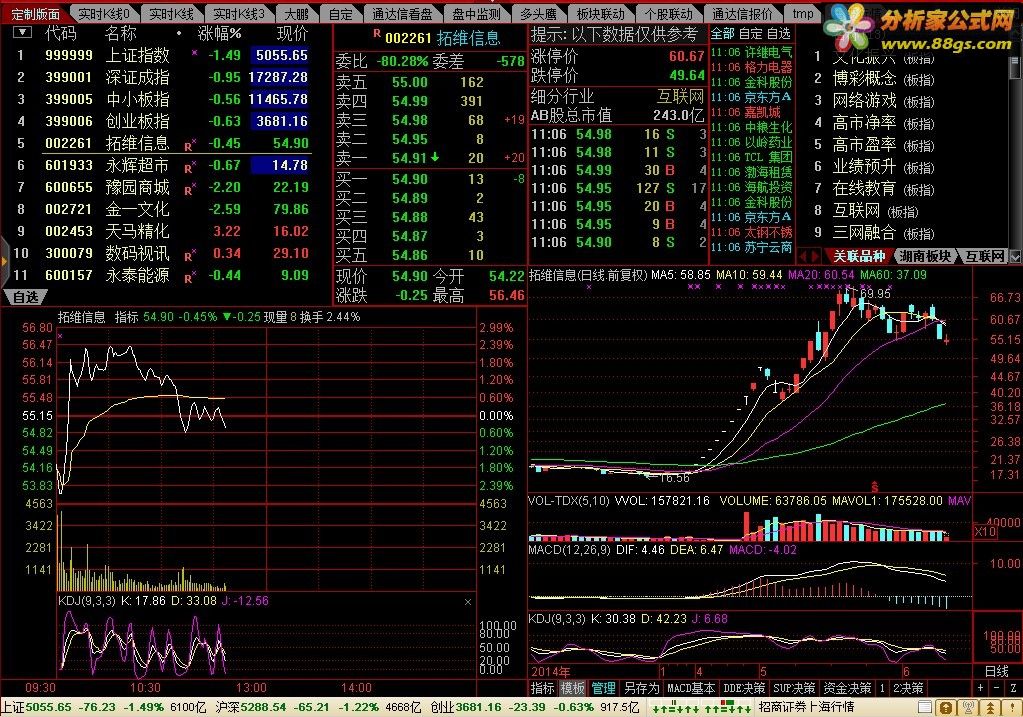
Task: Click the market breadth arrows indicator in status bar
Action: [703, 707]
